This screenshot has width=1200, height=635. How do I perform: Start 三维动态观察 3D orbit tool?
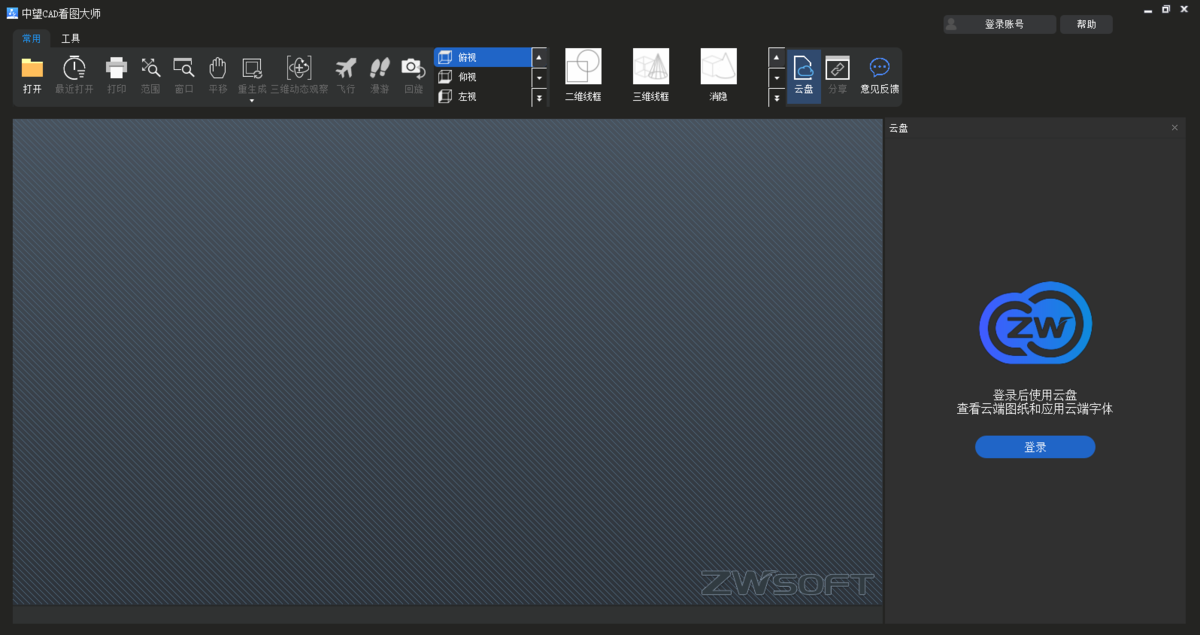tap(299, 76)
